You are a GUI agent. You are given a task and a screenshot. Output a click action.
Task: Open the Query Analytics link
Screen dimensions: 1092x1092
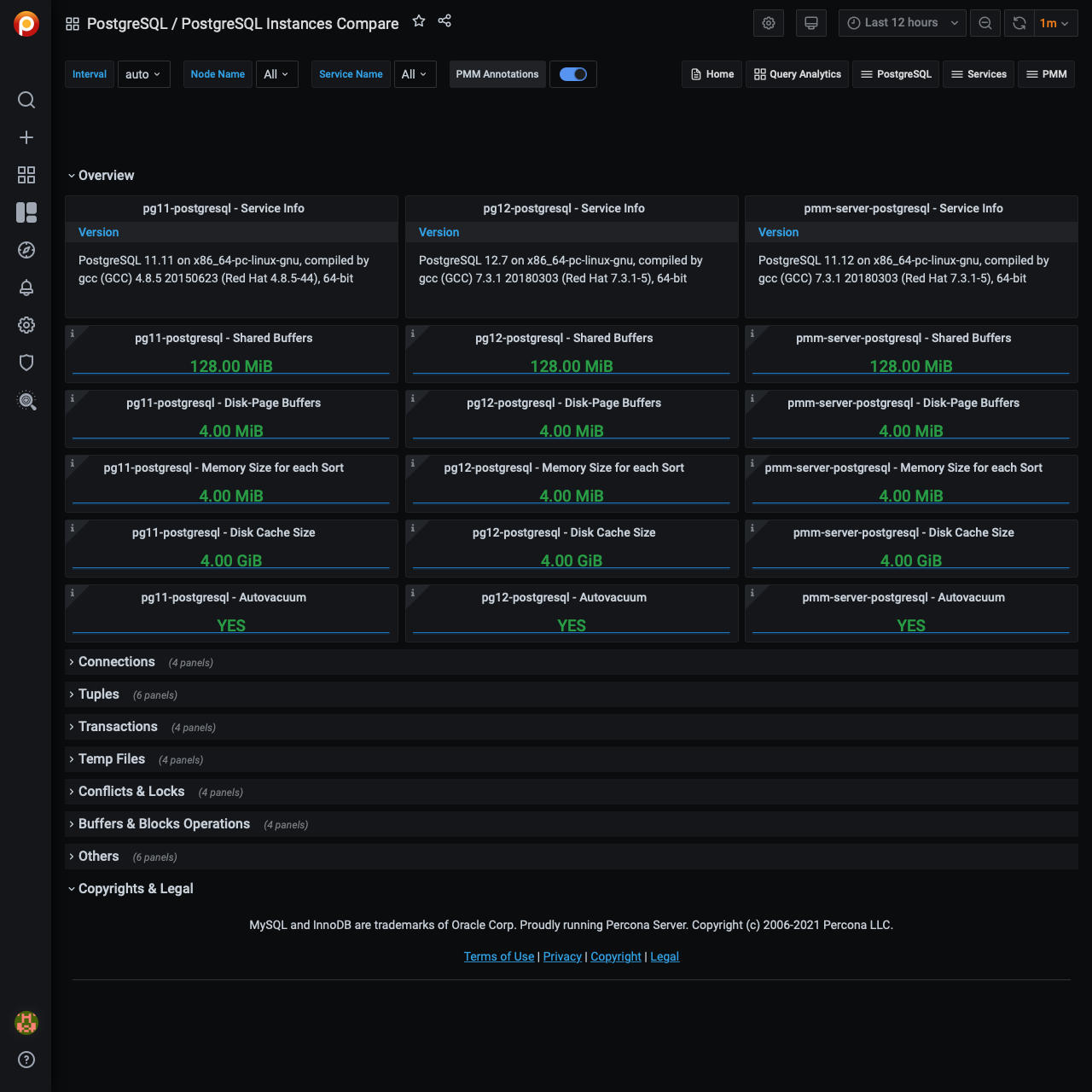point(798,74)
